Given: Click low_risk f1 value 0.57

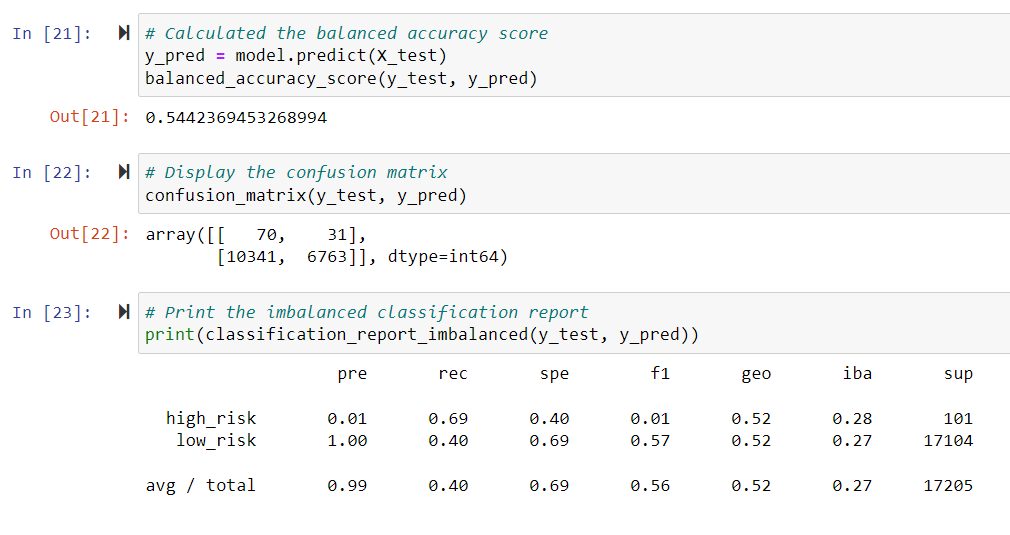Looking at the screenshot, I should tap(650, 441).
